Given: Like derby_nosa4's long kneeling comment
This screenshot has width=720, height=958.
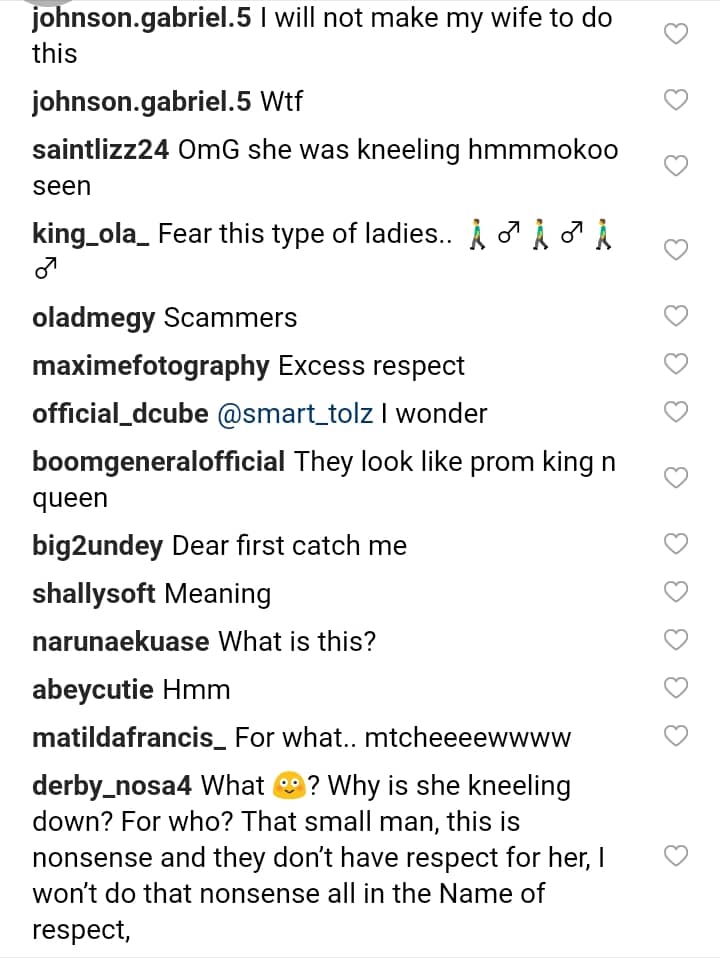Looking at the screenshot, I should [677, 857].
